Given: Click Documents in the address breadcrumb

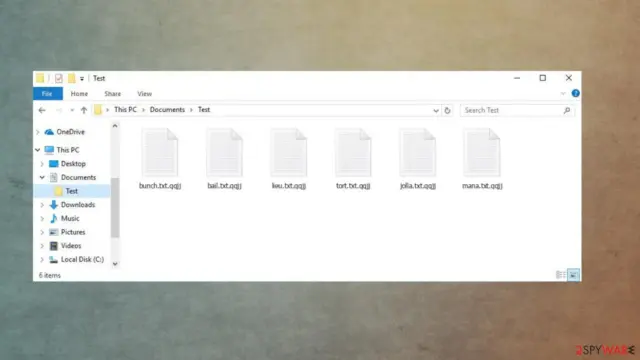Looking at the screenshot, I should click(x=167, y=110).
